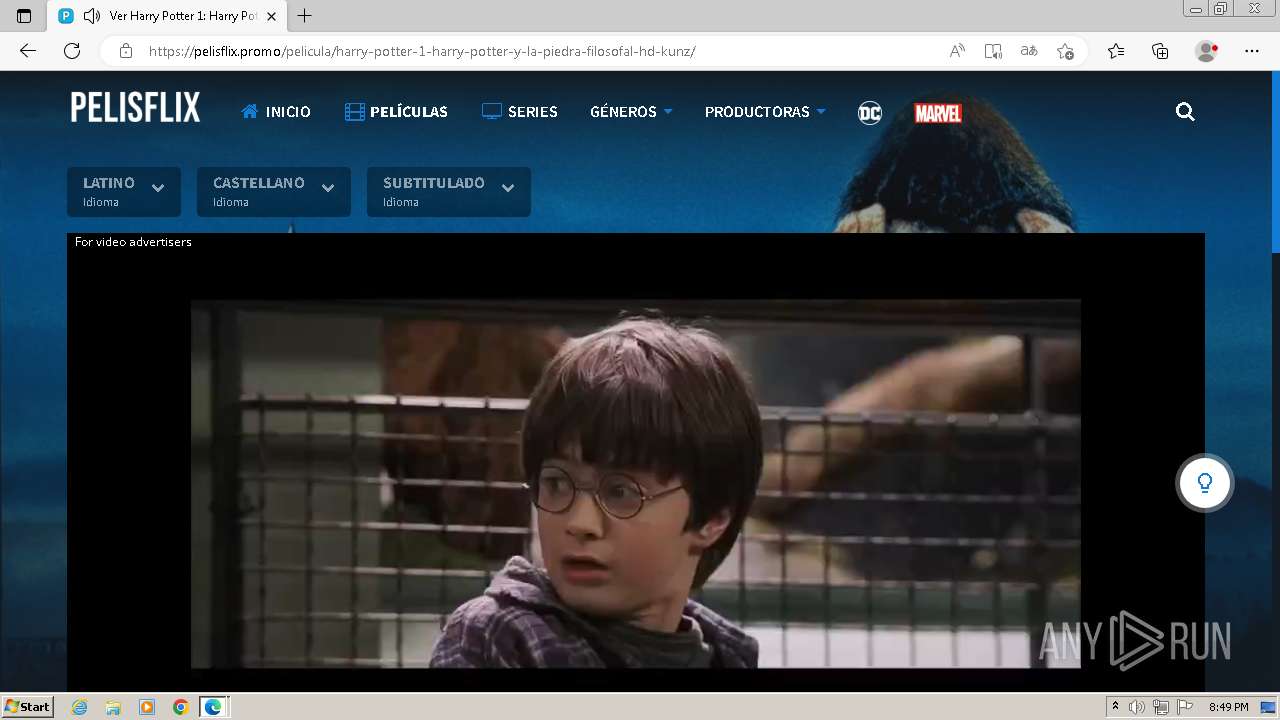Screen dimensions: 1280x720
Task: Open File Explorer from taskbar
Action: (x=113, y=707)
